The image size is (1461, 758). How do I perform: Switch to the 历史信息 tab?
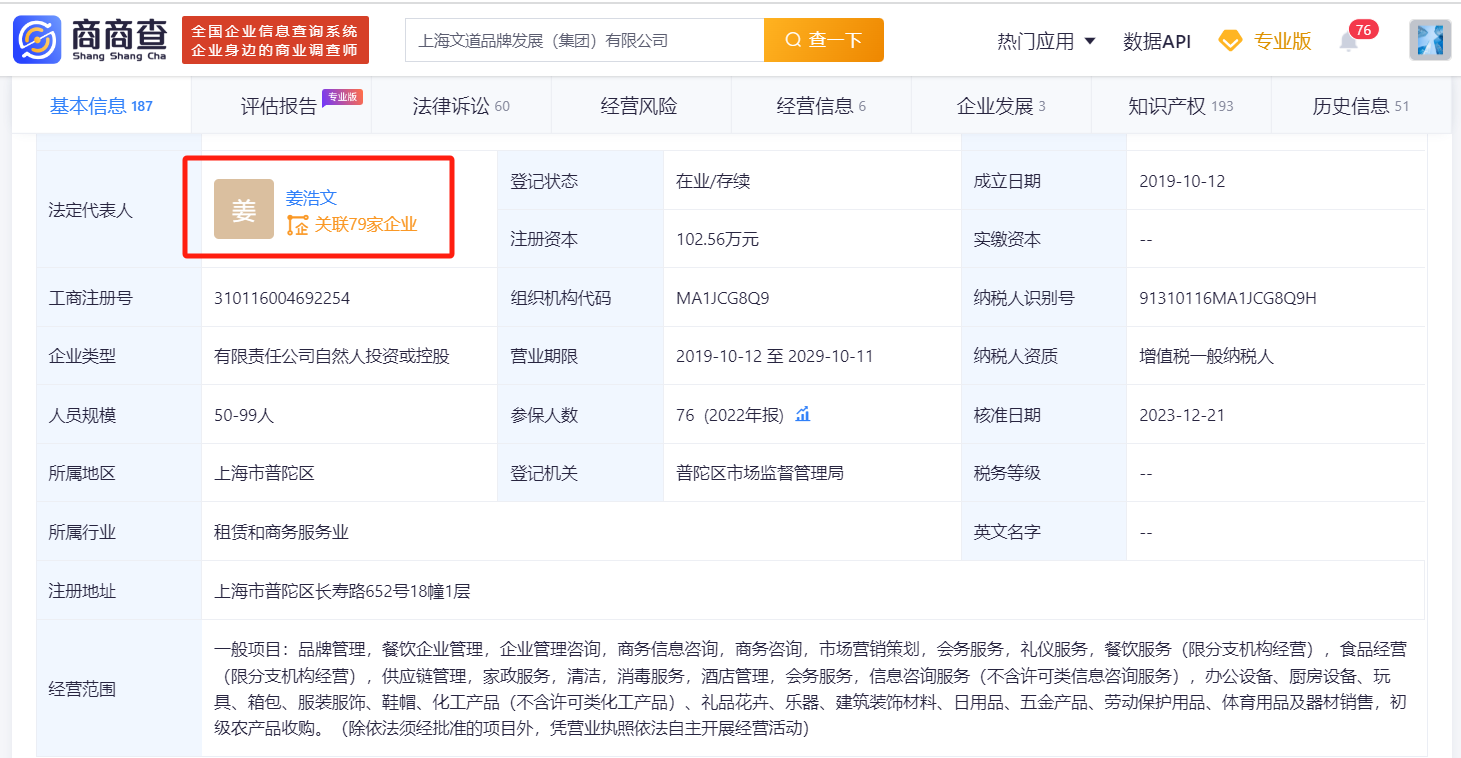tap(1361, 106)
